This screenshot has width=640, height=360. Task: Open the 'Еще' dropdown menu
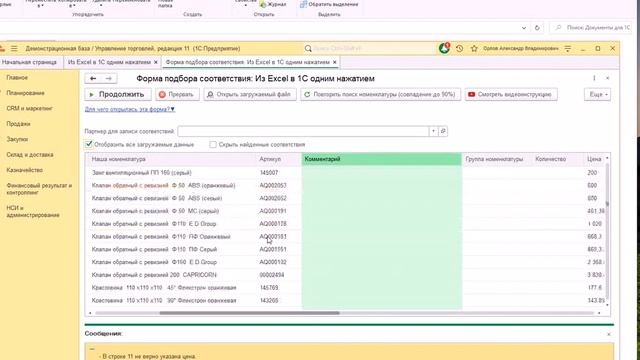(x=598, y=94)
